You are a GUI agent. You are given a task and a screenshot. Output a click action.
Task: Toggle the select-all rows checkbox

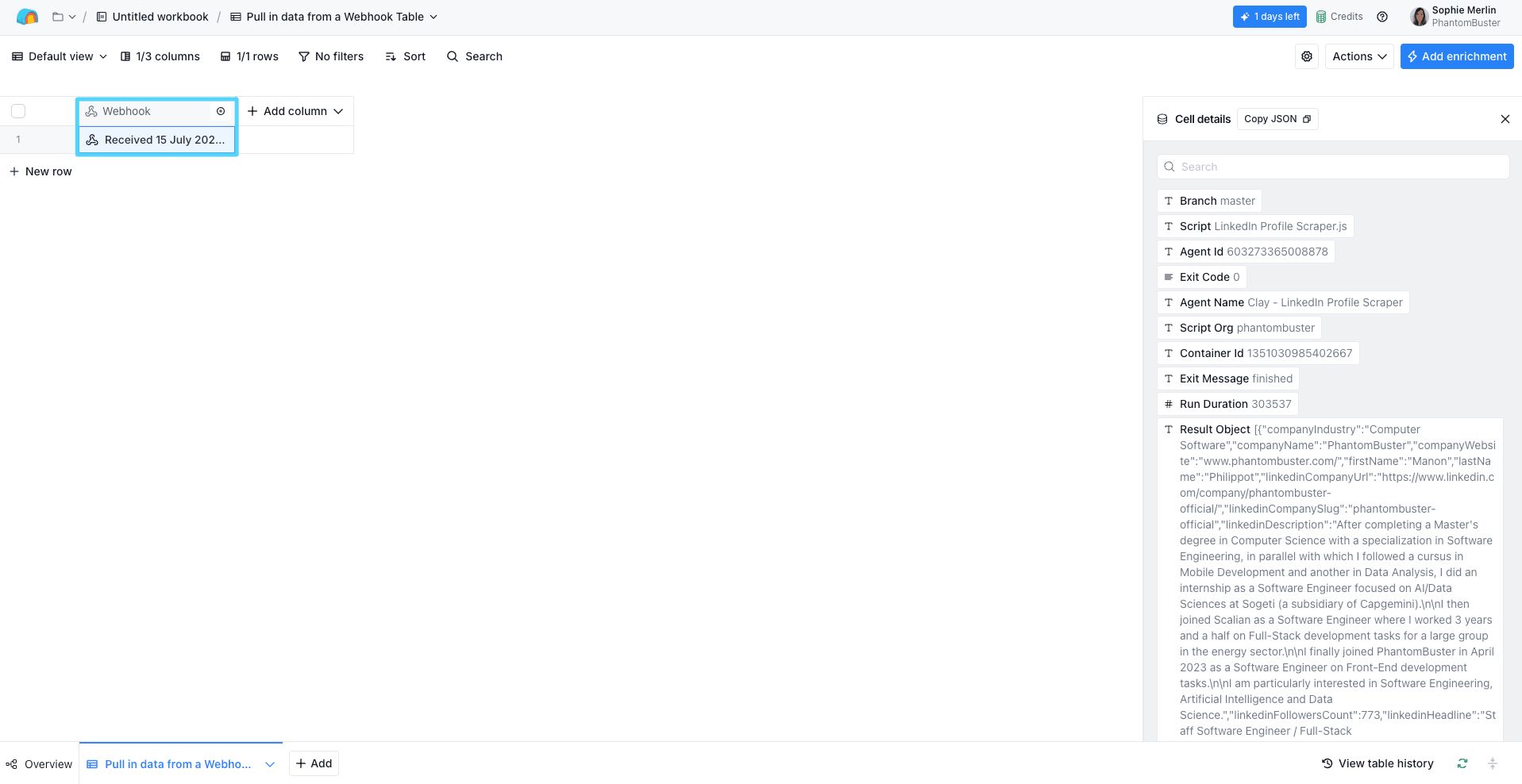click(18, 111)
